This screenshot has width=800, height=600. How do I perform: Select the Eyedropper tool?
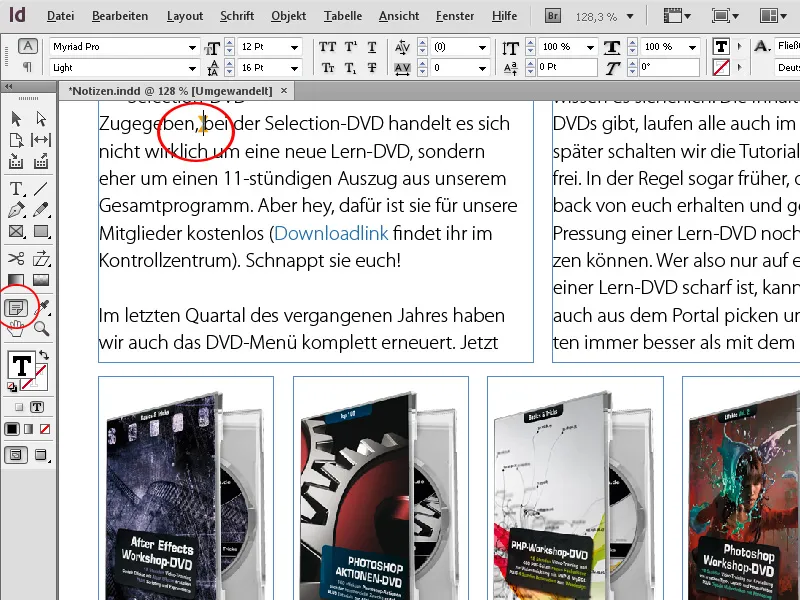43,306
